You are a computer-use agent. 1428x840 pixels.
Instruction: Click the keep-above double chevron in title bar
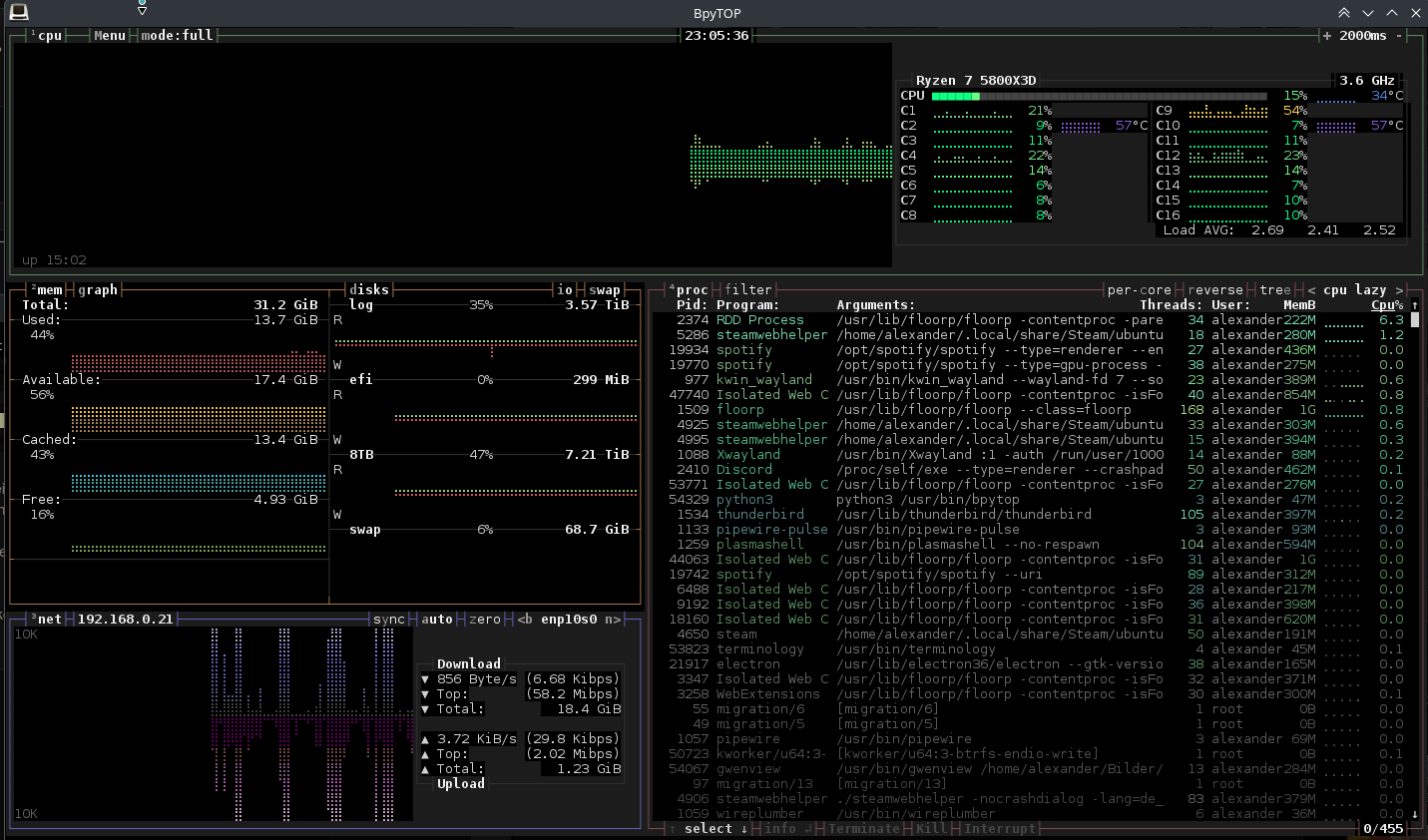[x=1344, y=13]
